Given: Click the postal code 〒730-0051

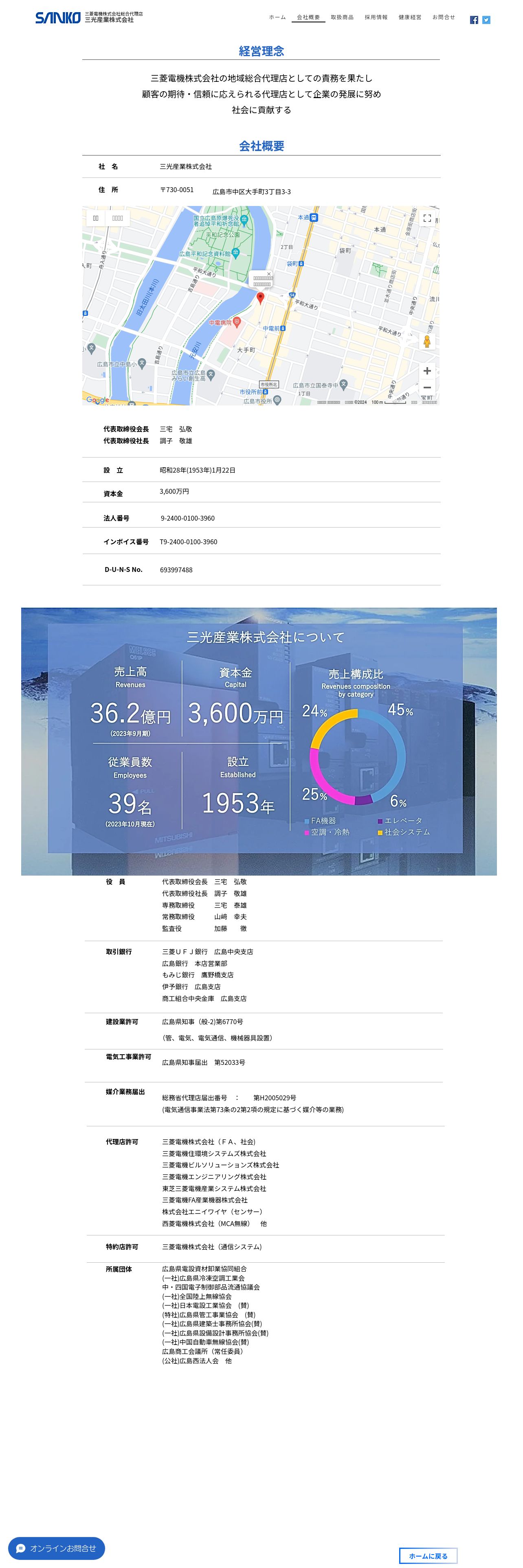Looking at the screenshot, I should [x=176, y=189].
